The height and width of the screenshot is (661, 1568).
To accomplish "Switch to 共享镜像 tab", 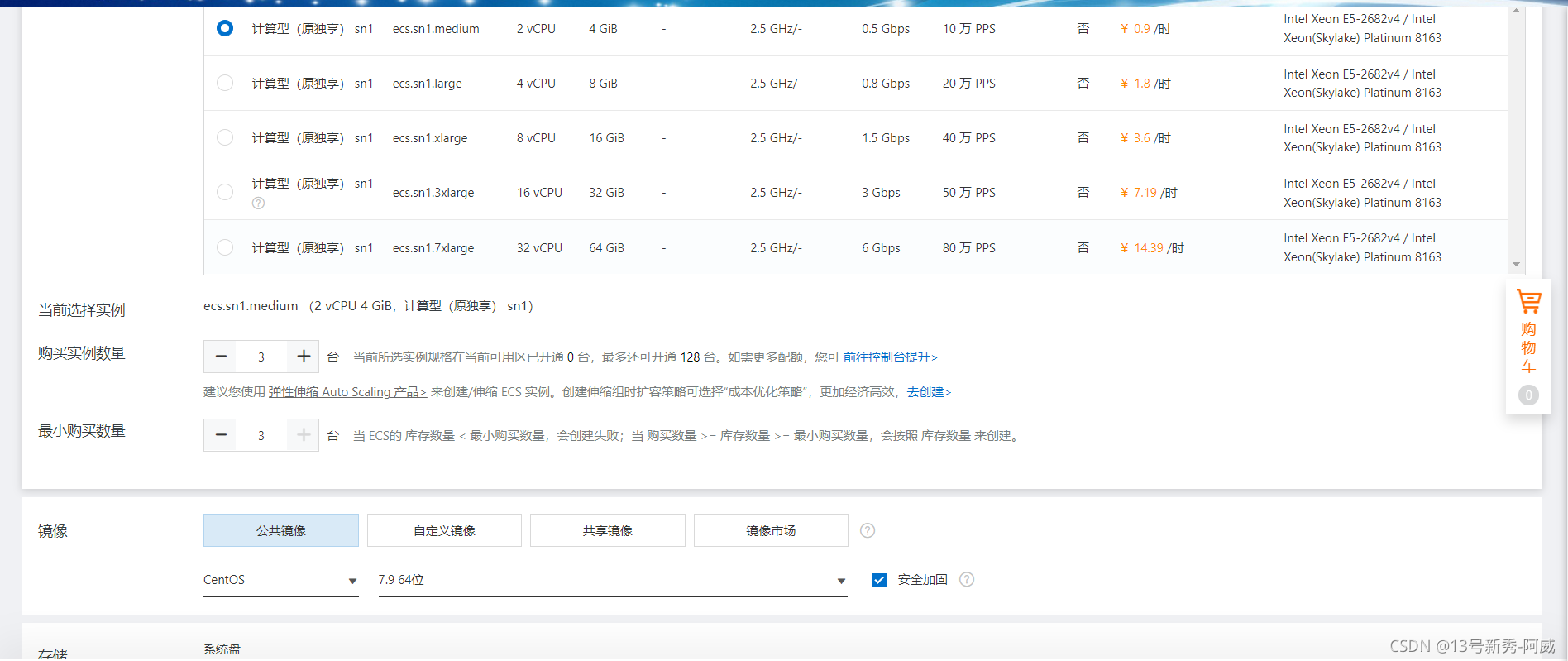I will 608,530.
